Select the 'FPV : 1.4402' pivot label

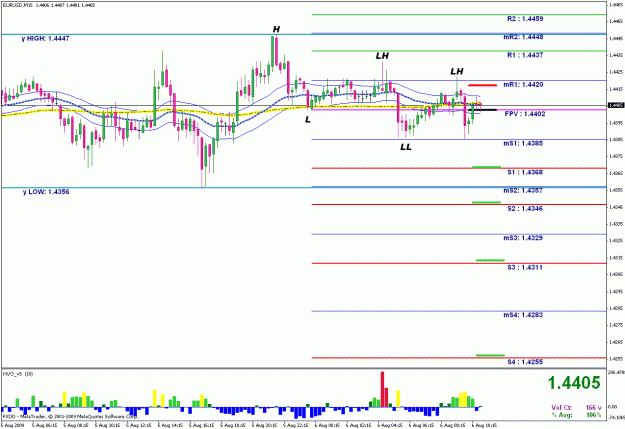[x=525, y=114]
